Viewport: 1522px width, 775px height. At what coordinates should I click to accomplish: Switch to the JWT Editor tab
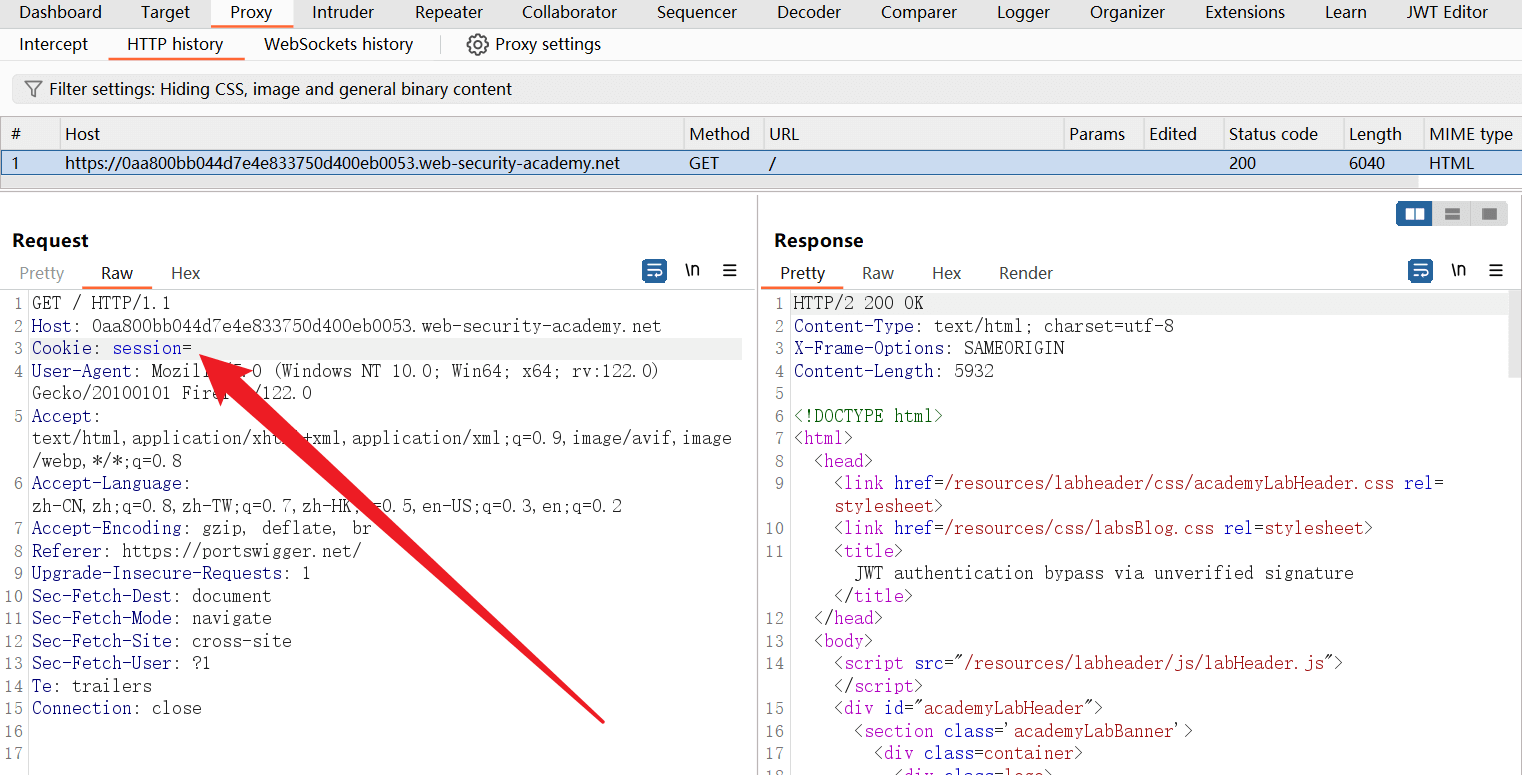pyautogui.click(x=1447, y=13)
